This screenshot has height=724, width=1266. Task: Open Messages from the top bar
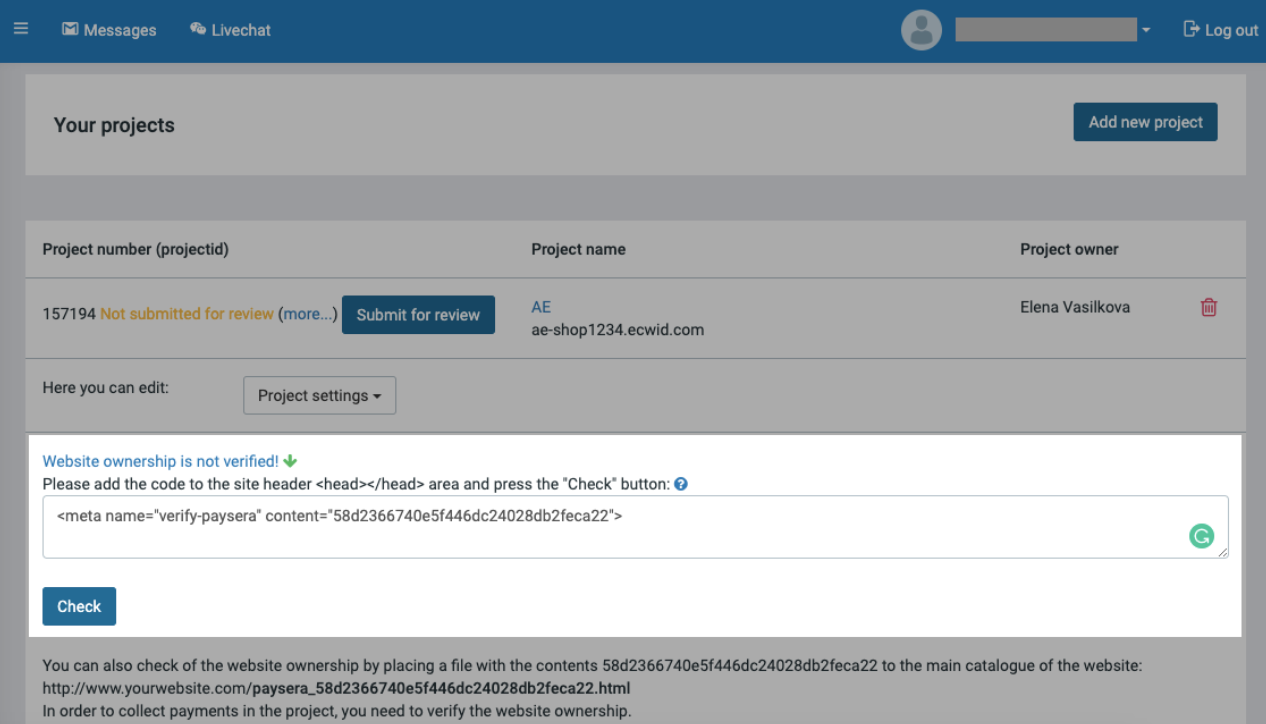[x=109, y=30]
